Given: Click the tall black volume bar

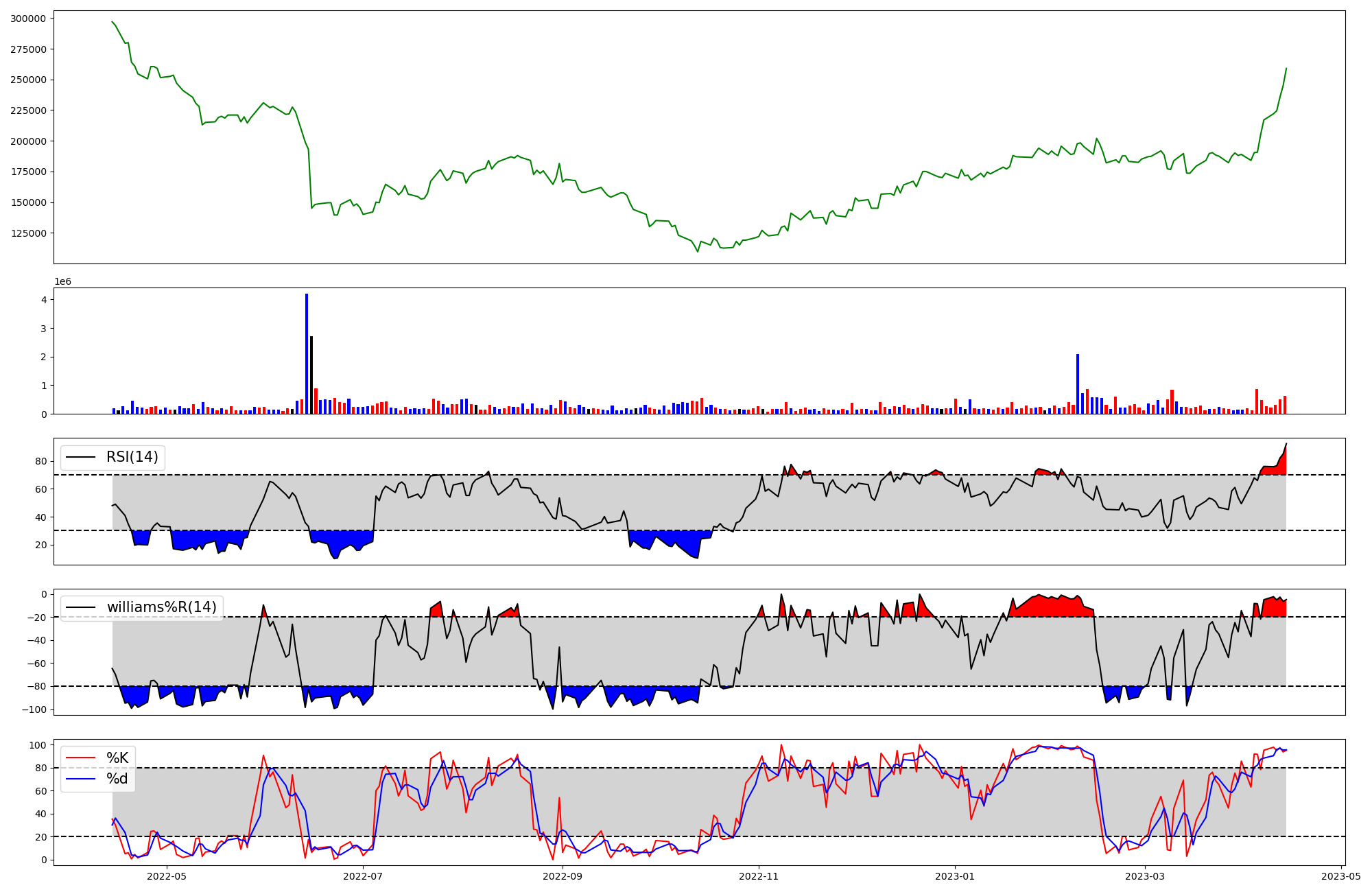Looking at the screenshot, I should (x=311, y=375).
